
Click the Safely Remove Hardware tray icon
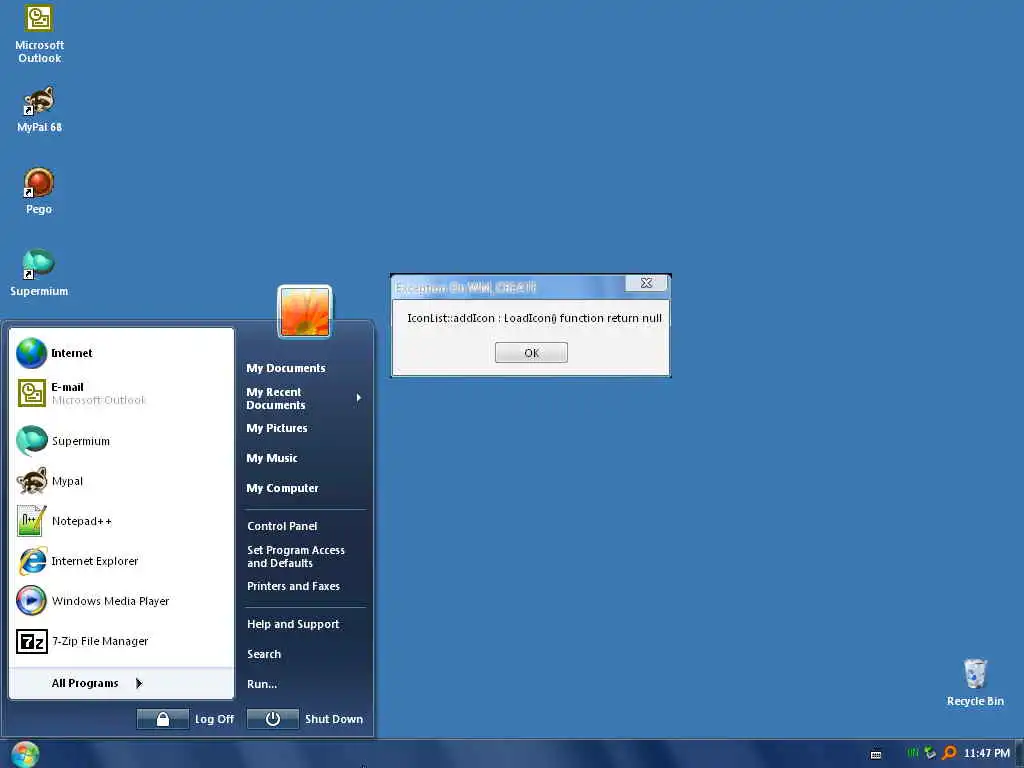point(930,753)
